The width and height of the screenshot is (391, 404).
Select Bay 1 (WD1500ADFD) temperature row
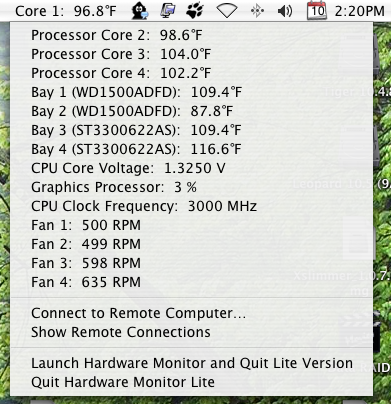point(191,92)
